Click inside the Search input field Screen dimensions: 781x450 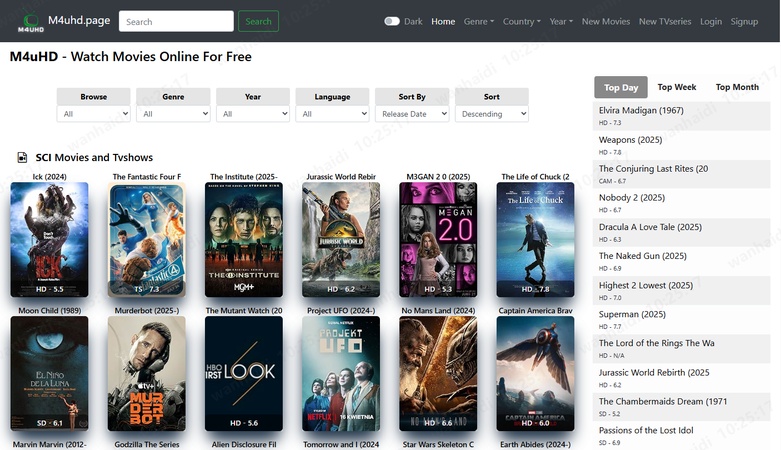[x=176, y=21]
